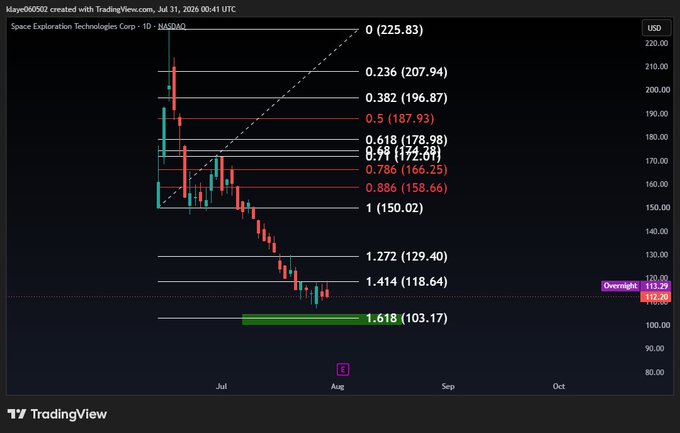The width and height of the screenshot is (680, 433).
Task: Click the Overnight price label
Action: coord(620,286)
